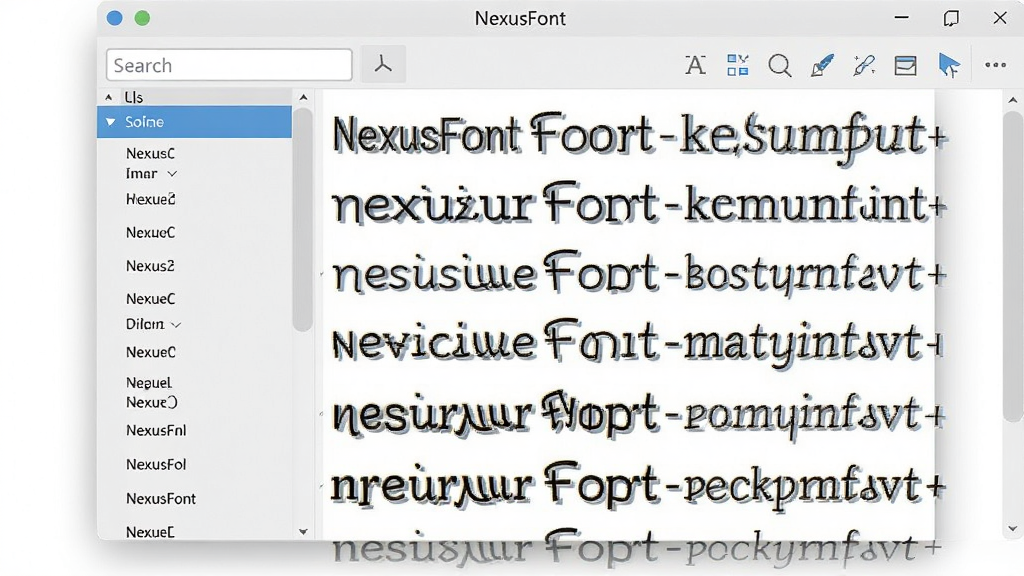
Task: Select NexusFnl in the sidebar list
Action: pos(156,431)
